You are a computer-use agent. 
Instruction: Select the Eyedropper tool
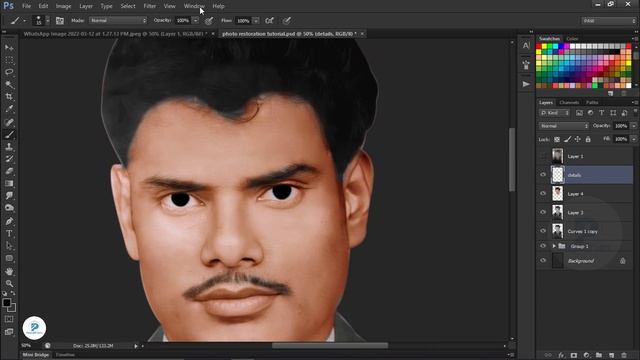[9, 109]
